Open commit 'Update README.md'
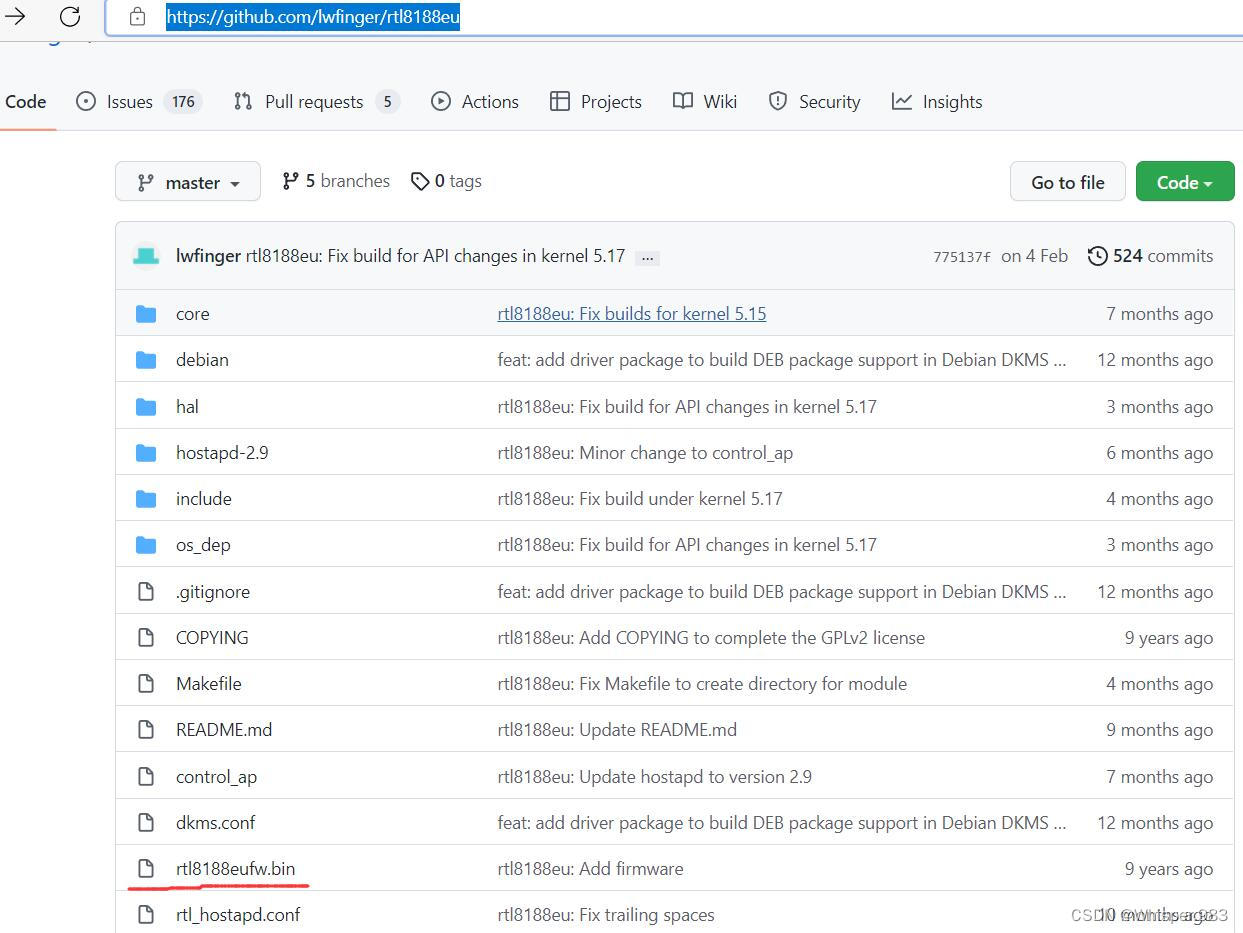The height and width of the screenshot is (933, 1243). [x=617, y=730]
